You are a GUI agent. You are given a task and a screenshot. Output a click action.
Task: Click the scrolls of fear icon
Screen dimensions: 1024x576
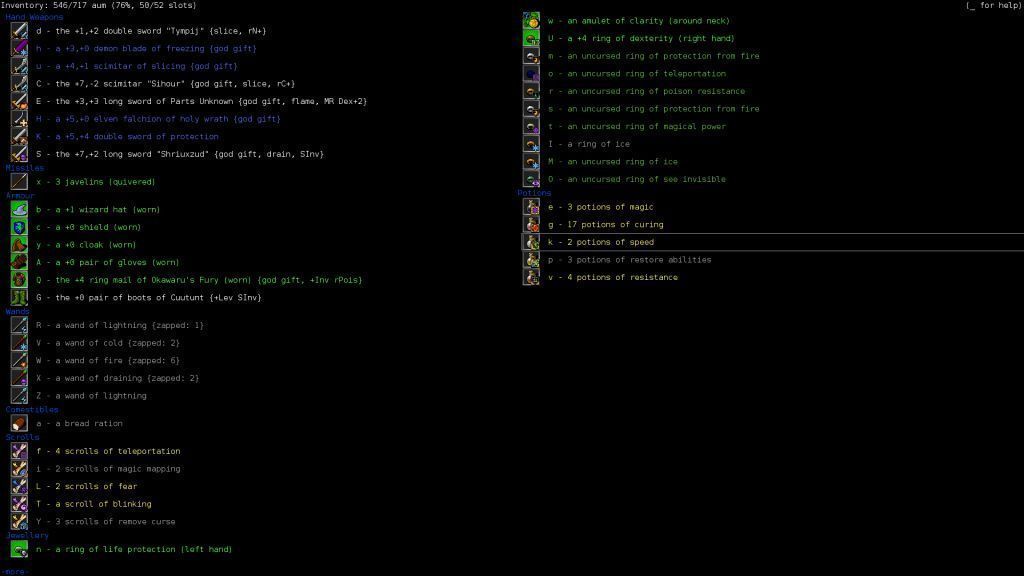(x=19, y=487)
